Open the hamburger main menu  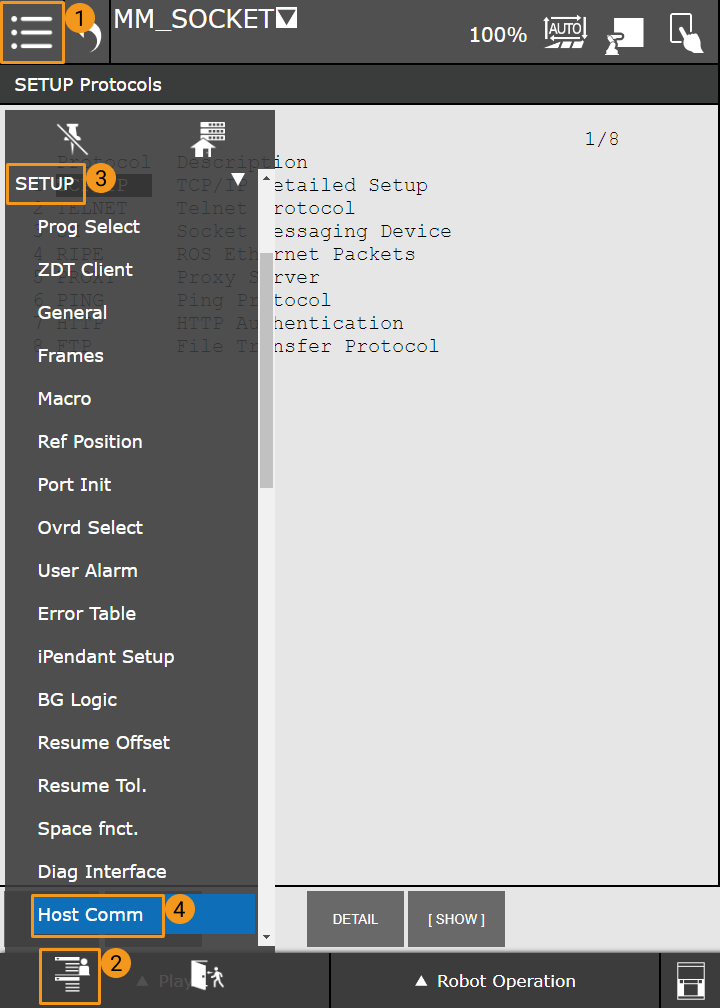coord(32,32)
